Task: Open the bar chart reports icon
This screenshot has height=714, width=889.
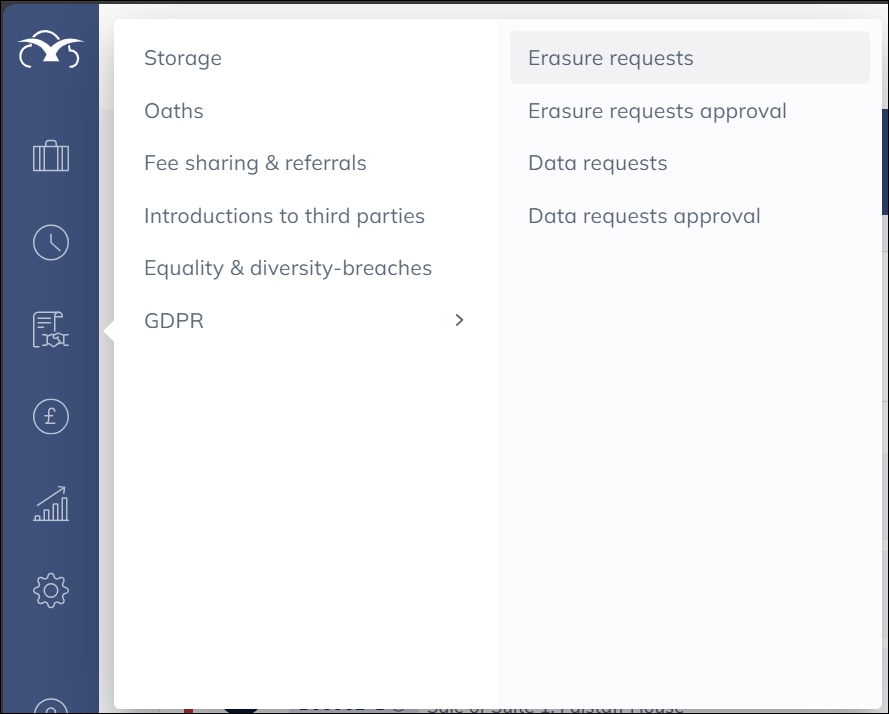Action: (x=51, y=504)
